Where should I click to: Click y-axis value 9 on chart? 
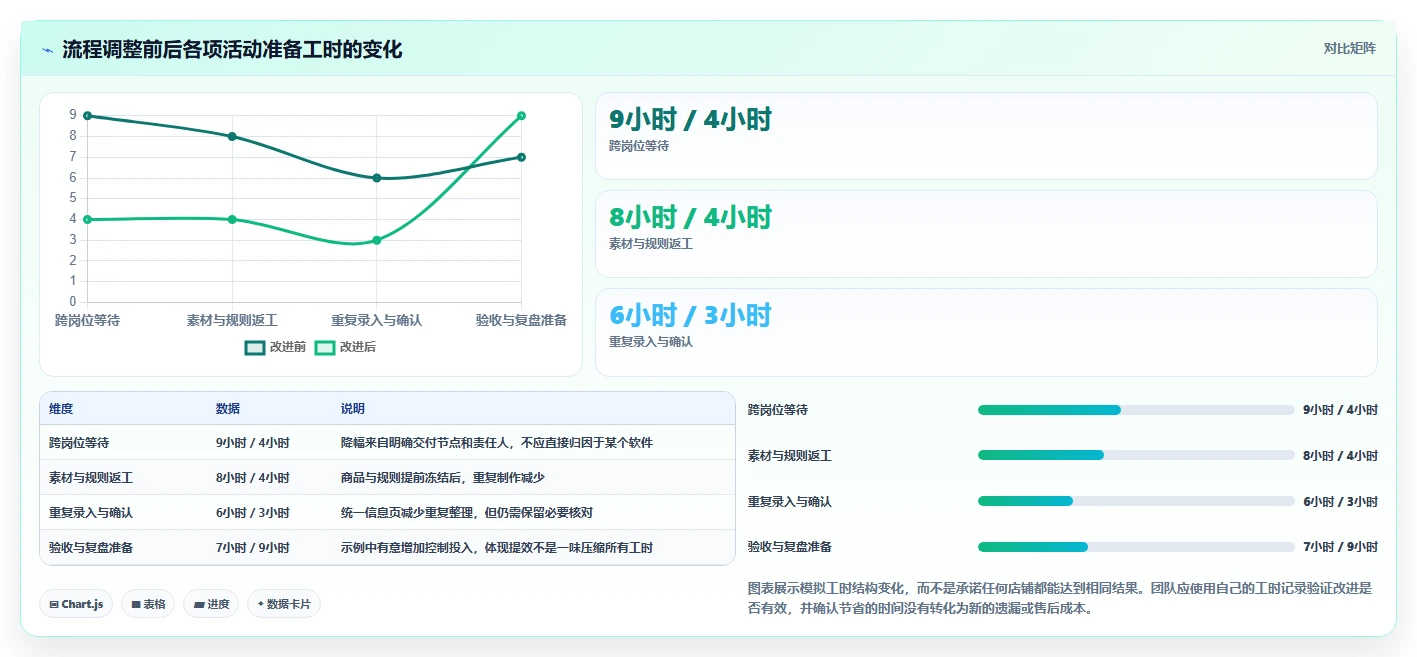(x=73, y=115)
